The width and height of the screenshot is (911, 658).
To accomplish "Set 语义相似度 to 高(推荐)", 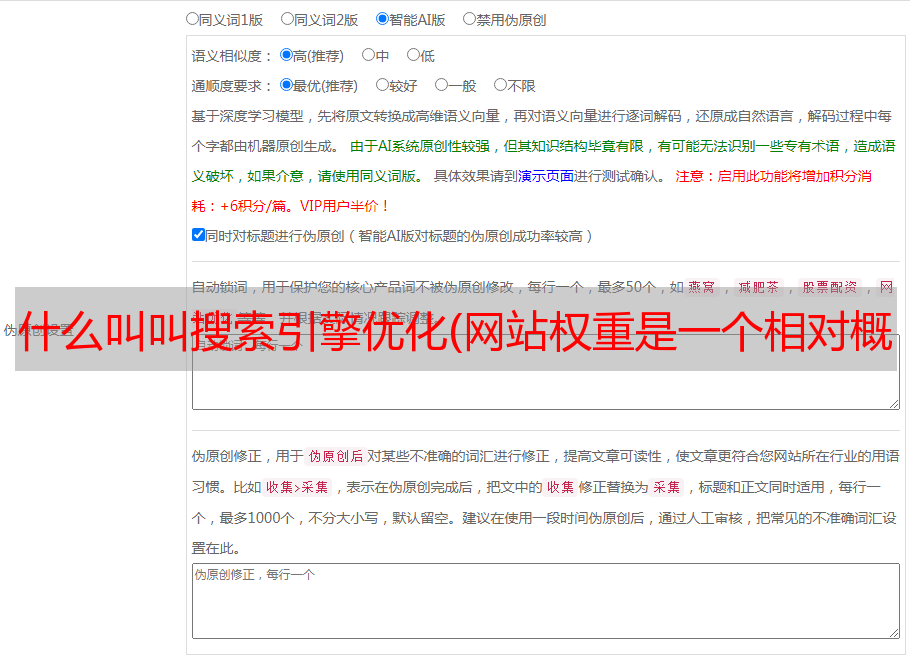I will pyautogui.click(x=286, y=55).
